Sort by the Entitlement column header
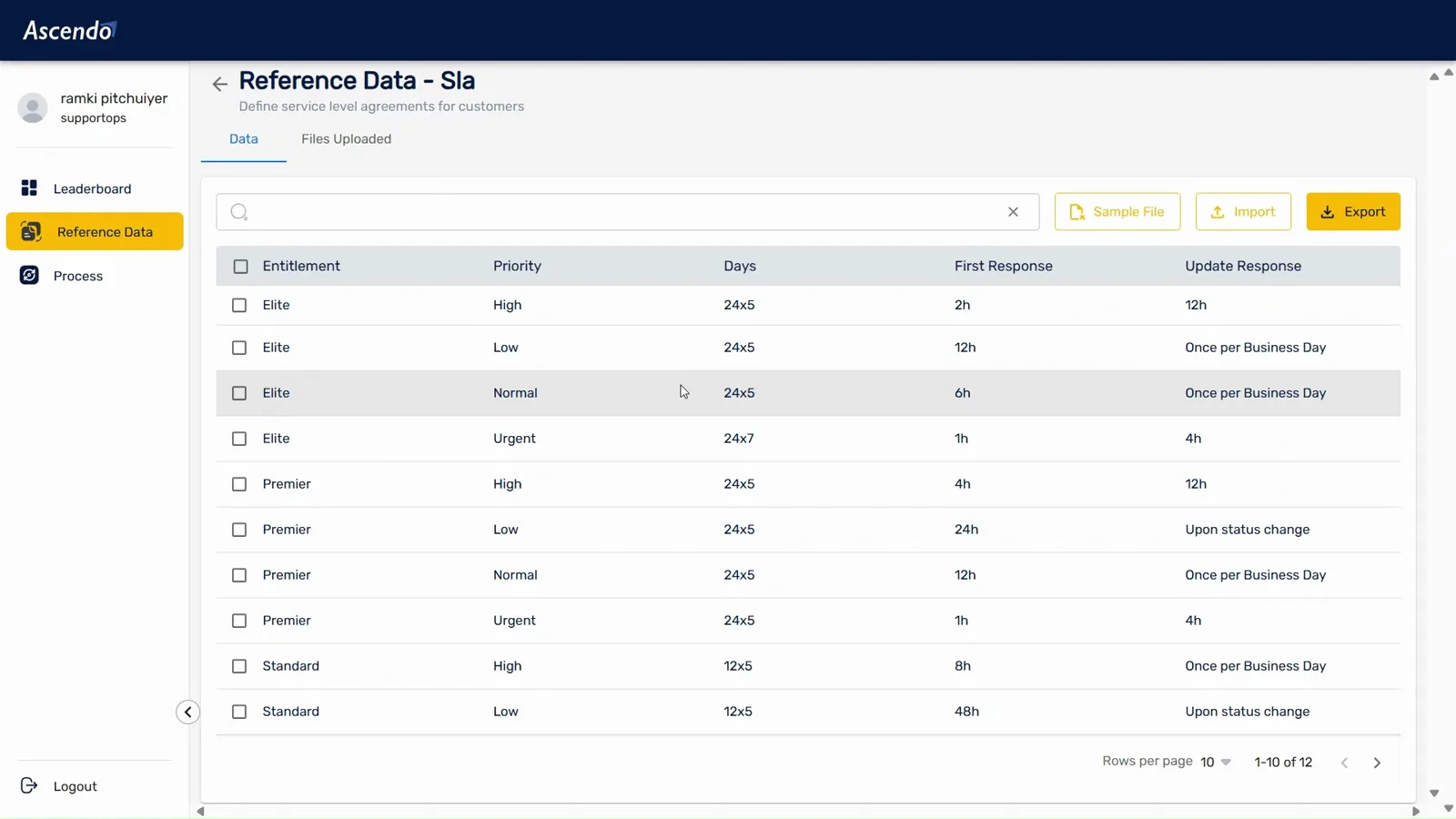This screenshot has width=1456, height=819. 301,266
